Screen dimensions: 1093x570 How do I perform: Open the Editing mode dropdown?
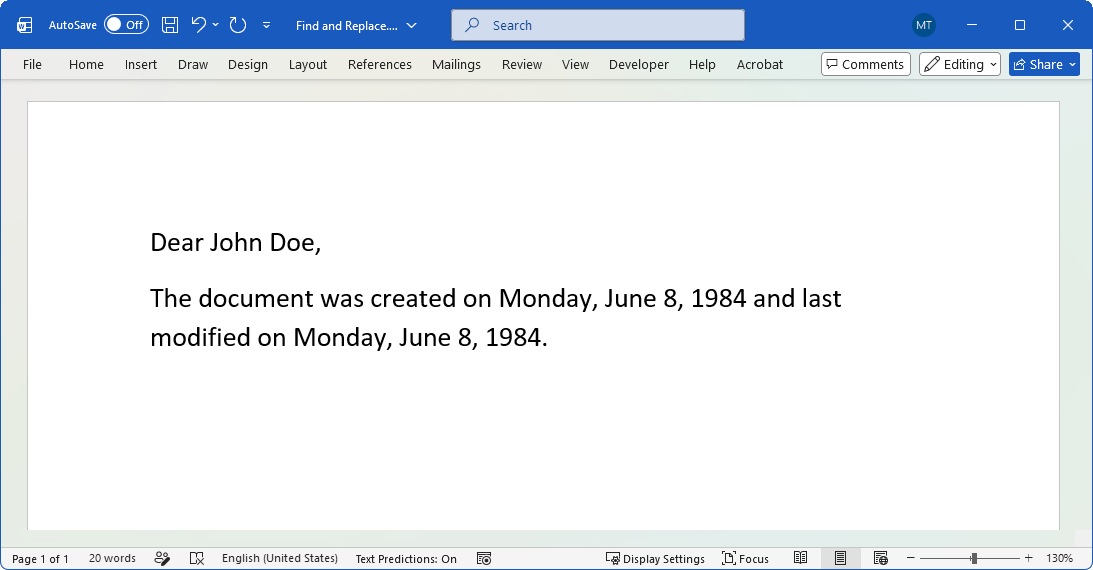pos(960,64)
